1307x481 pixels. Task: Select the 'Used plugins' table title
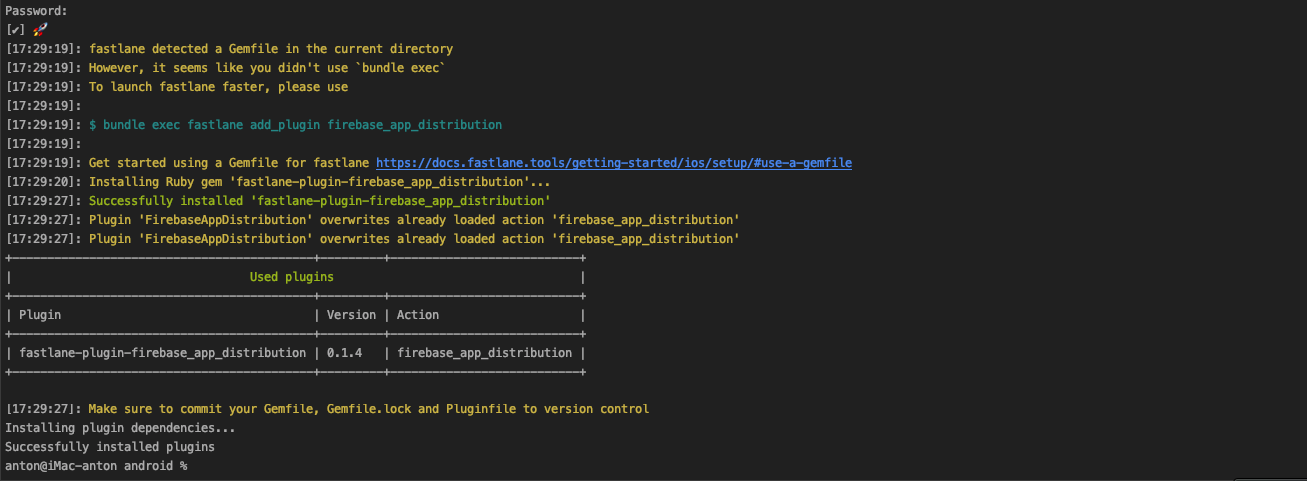pos(291,277)
